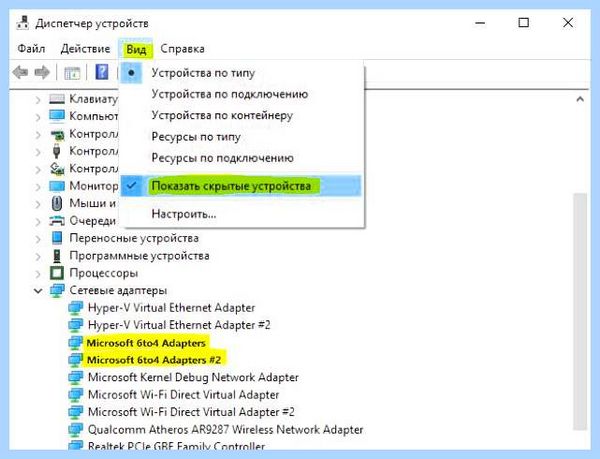Expand the Мыши tree node chevron

click(x=38, y=204)
